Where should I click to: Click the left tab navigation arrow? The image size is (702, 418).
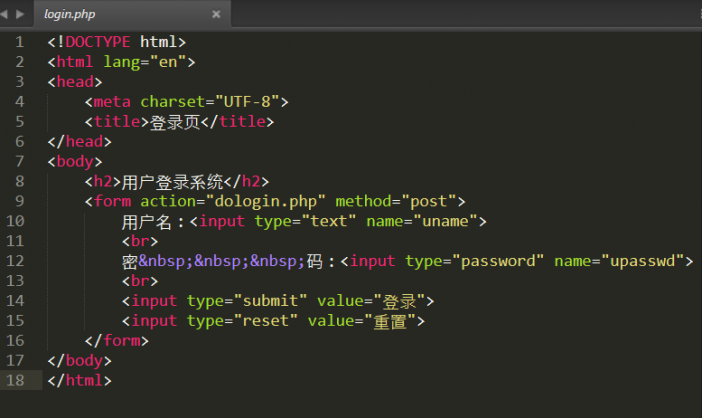[x=7, y=14]
